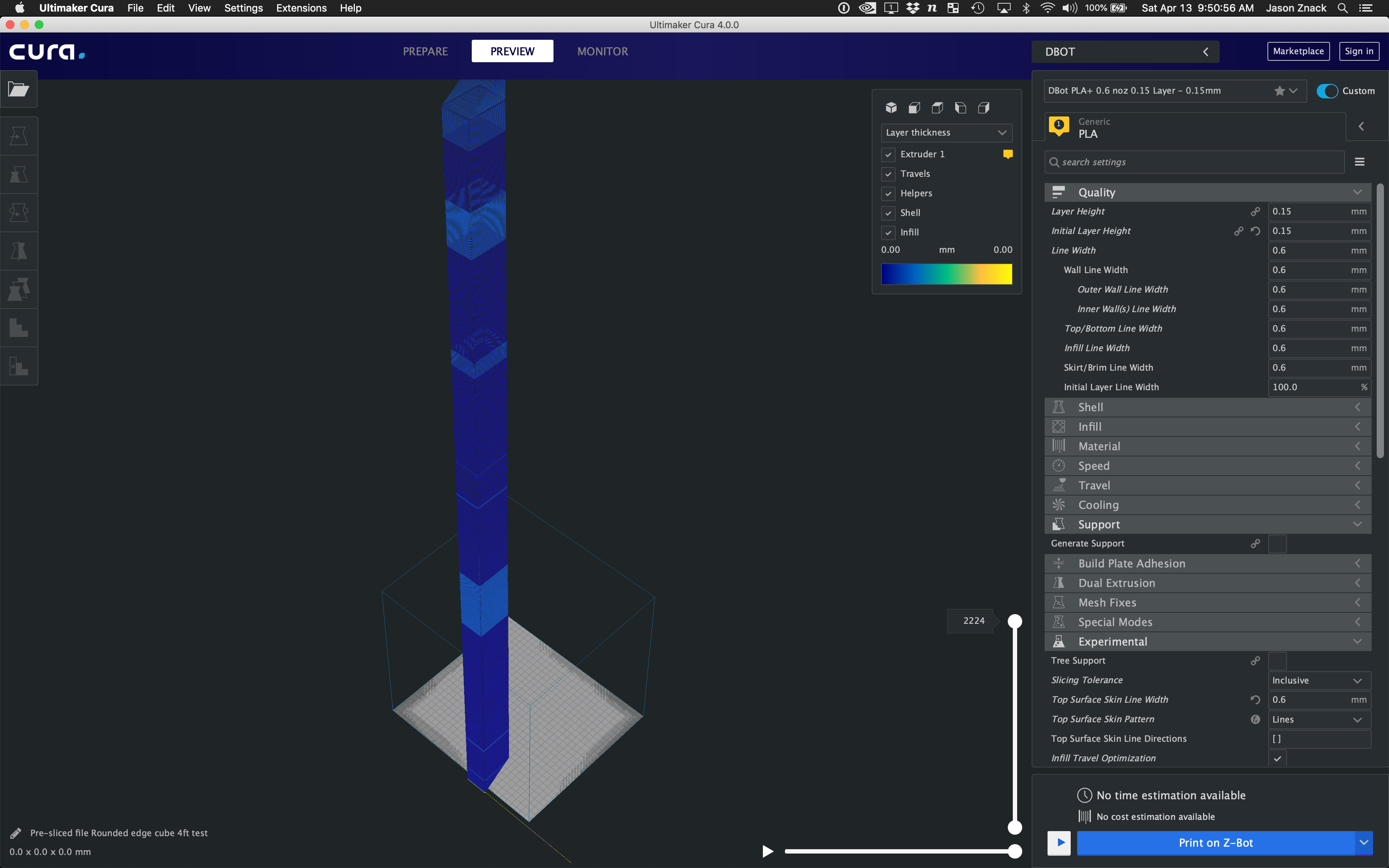The height and width of the screenshot is (868, 1389).
Task: Open the File menu
Action: click(x=135, y=8)
